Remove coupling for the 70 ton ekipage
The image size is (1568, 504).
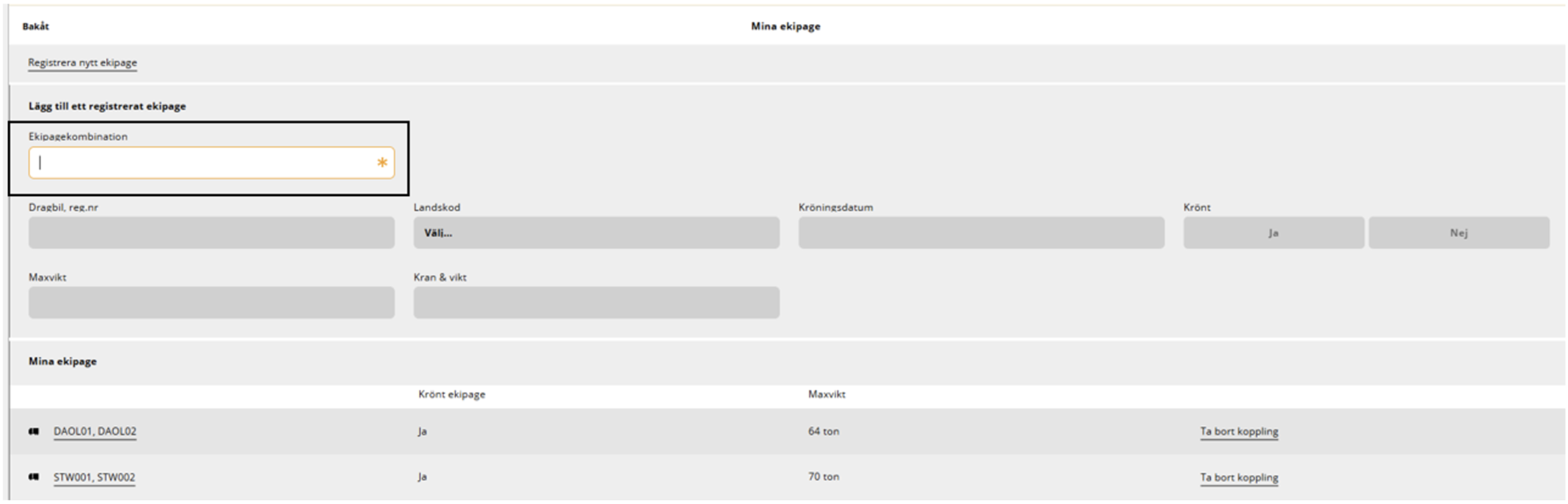[x=1239, y=477]
